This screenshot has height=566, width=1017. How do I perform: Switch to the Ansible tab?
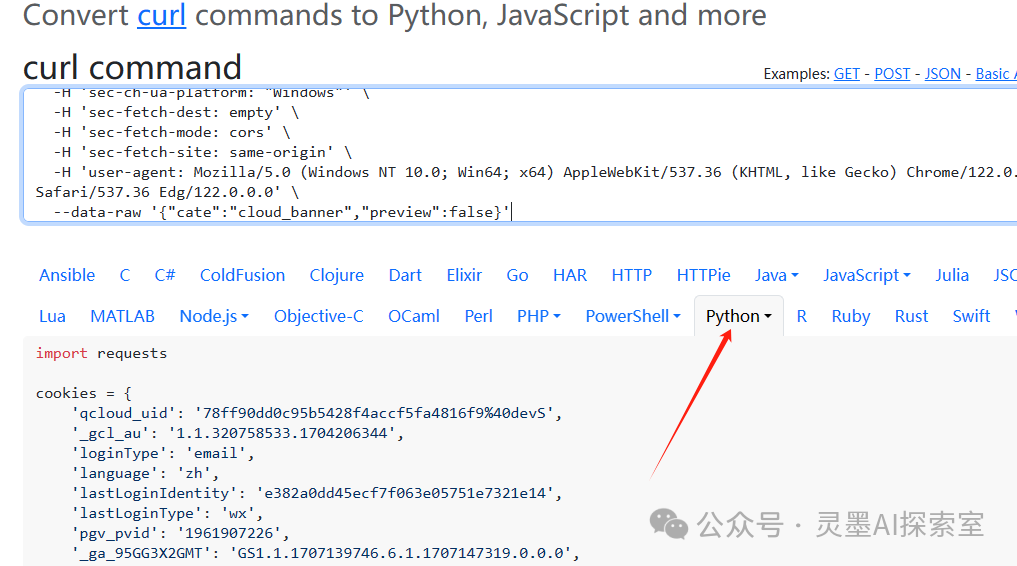67,275
